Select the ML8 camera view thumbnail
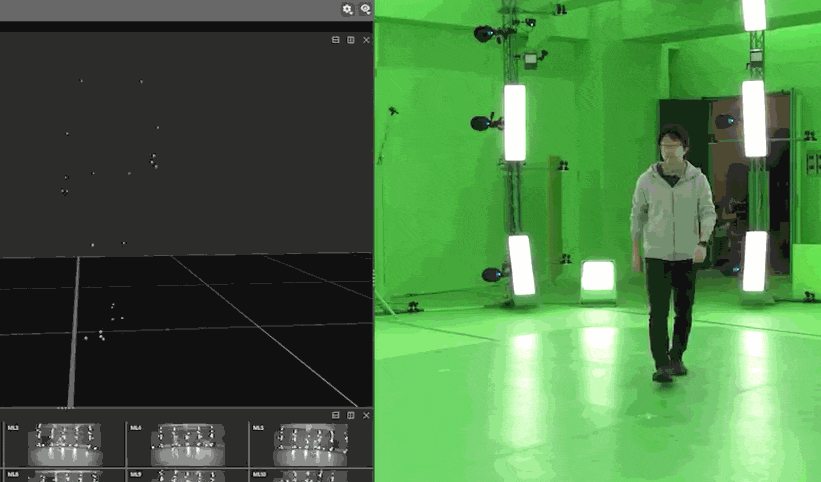Image resolution: width=821 pixels, height=482 pixels. (64, 475)
